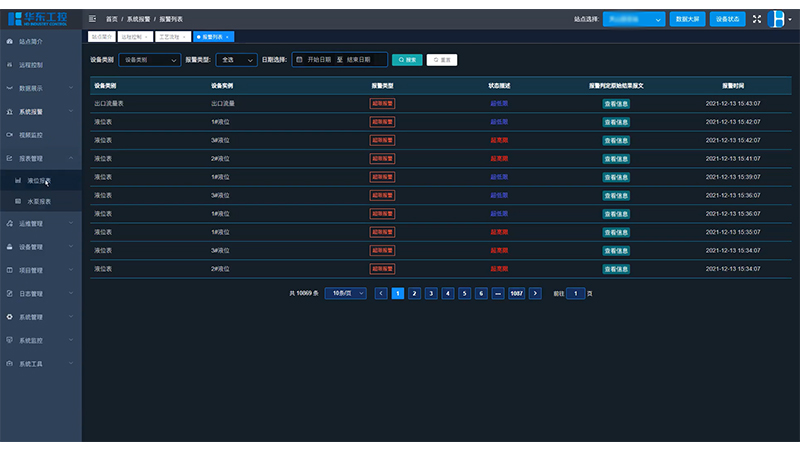Open the 10条/页 page size dropdown
The width and height of the screenshot is (800, 450).
coord(346,293)
